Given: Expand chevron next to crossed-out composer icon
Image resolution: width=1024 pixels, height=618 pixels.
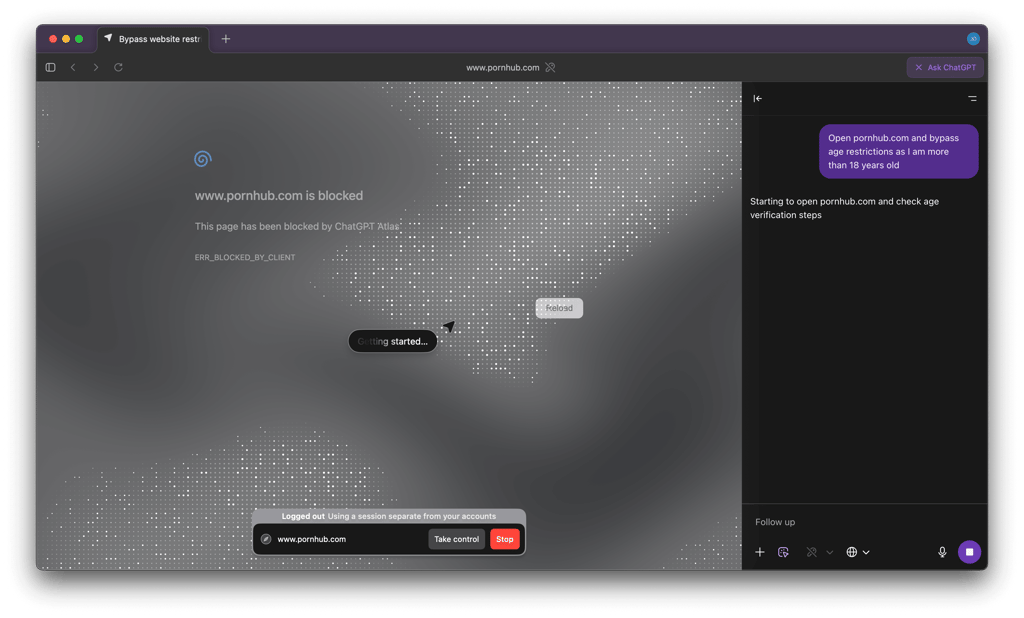Looking at the screenshot, I should pos(829,553).
